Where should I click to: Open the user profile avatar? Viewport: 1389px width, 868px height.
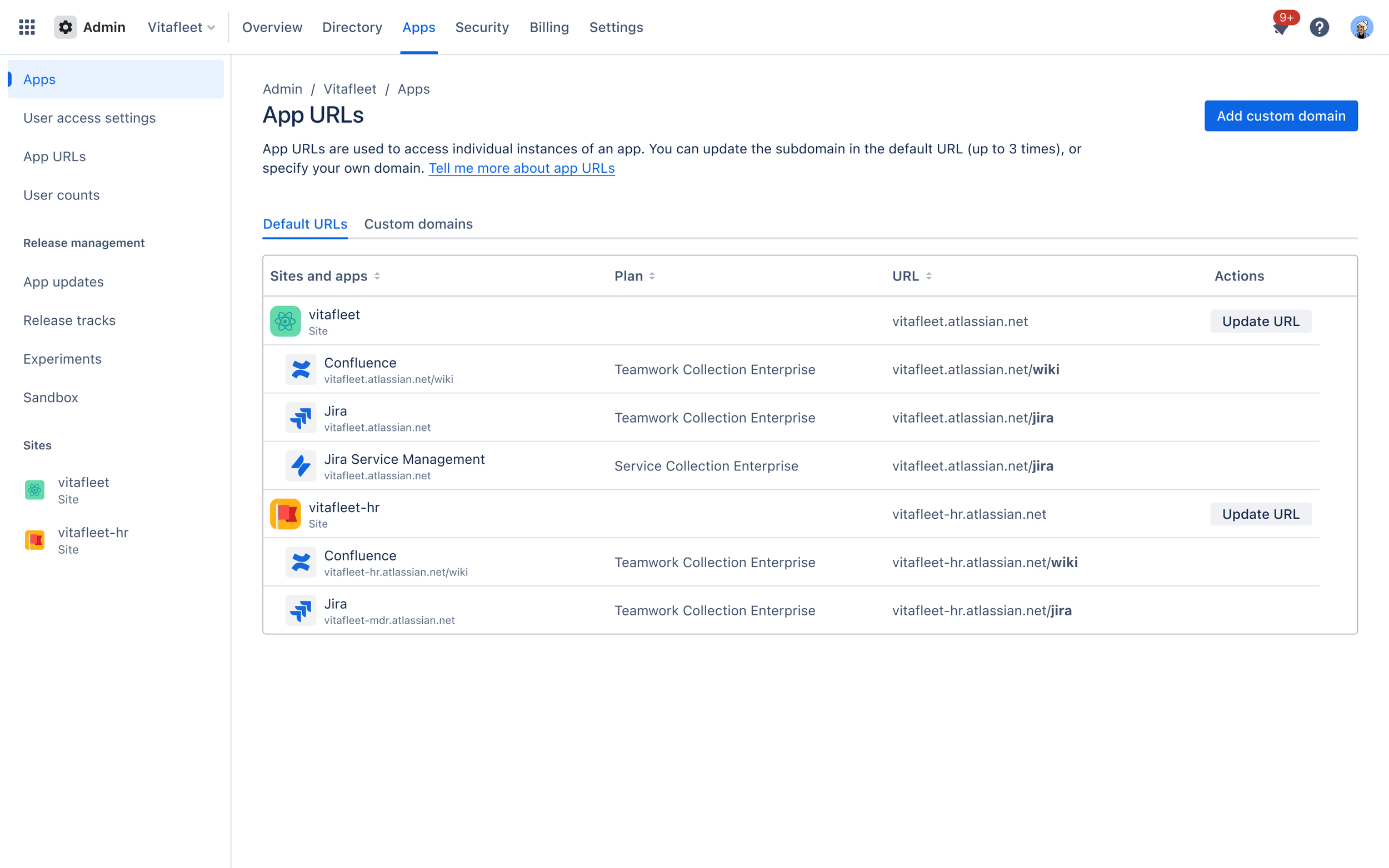coord(1361,27)
